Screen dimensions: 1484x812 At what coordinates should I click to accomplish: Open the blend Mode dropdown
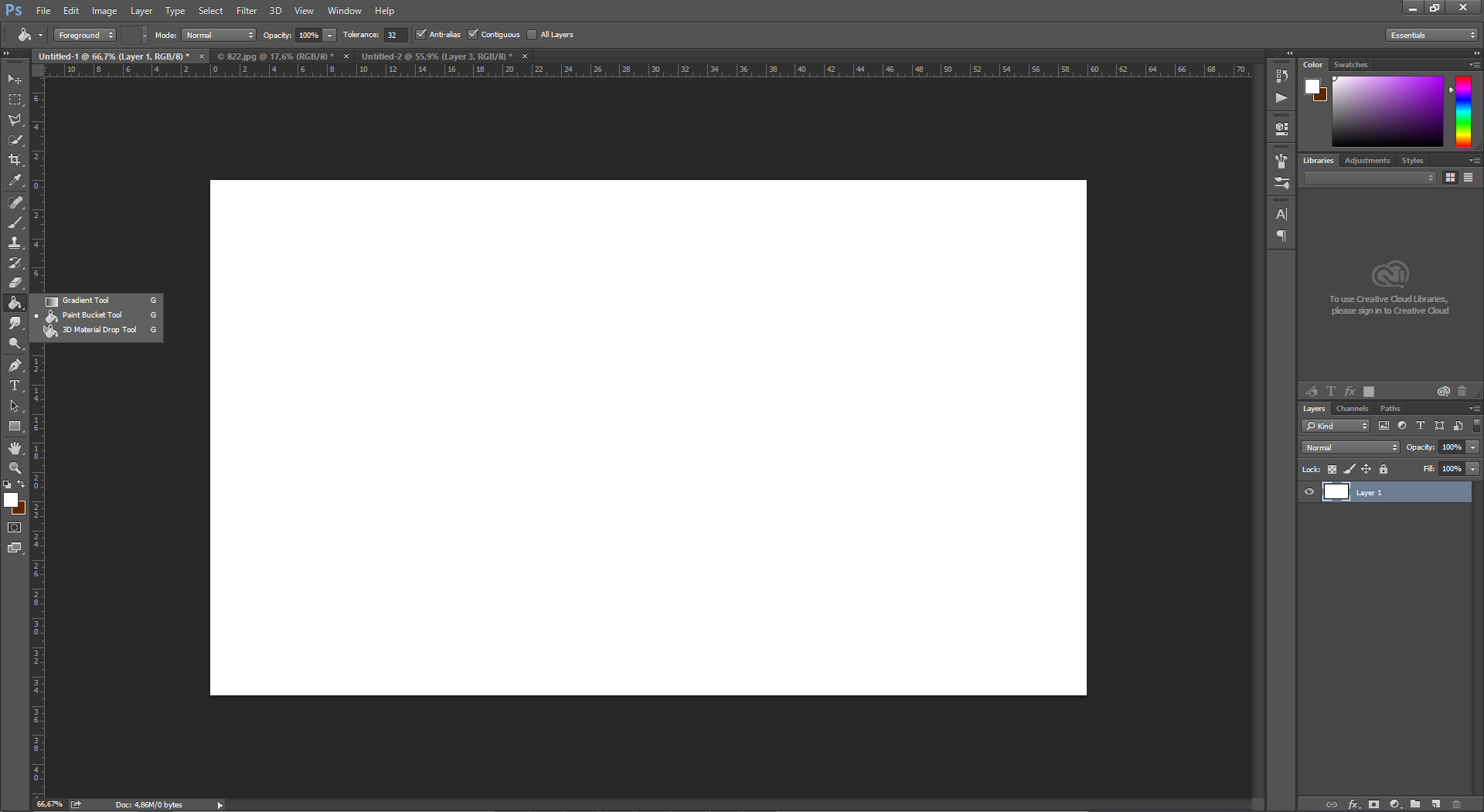(218, 35)
